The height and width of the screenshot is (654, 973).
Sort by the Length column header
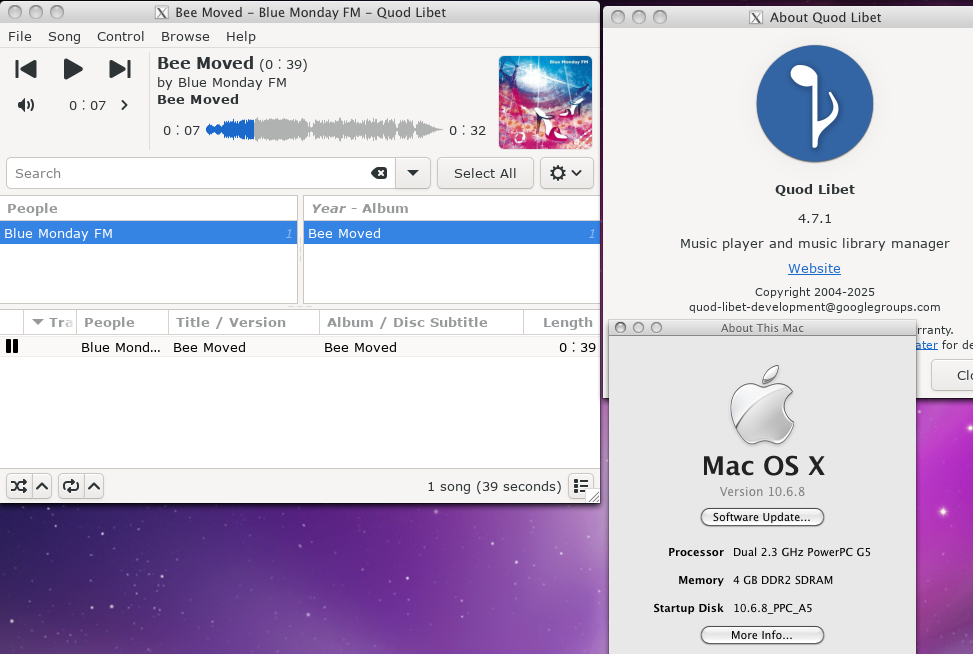pyautogui.click(x=562, y=322)
